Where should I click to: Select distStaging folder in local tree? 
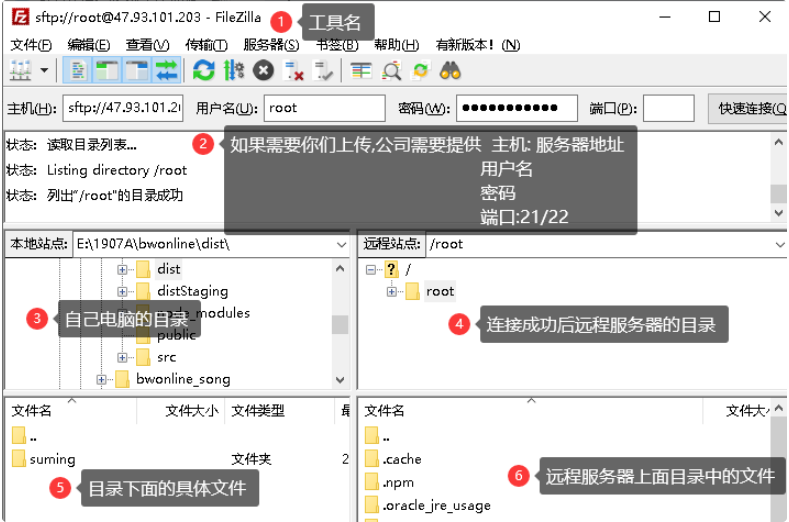tap(193, 291)
